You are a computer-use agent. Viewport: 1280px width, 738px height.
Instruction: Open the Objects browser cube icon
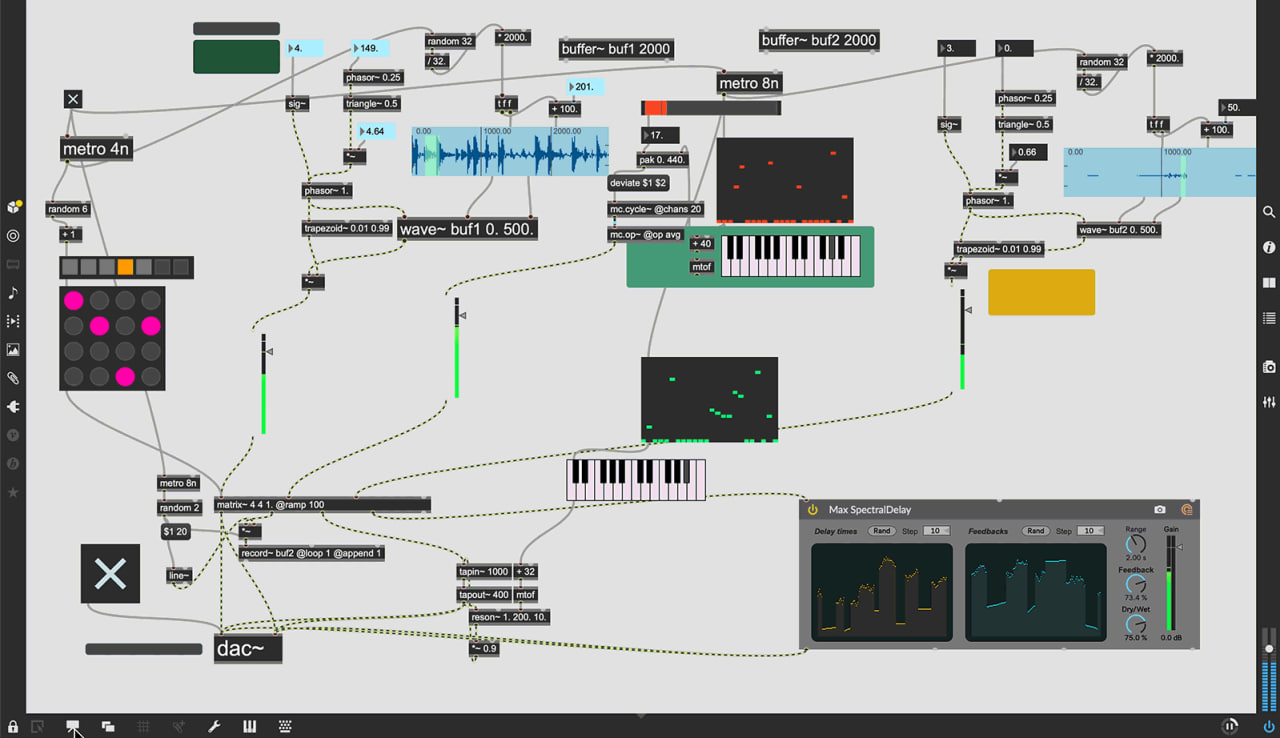[13, 207]
